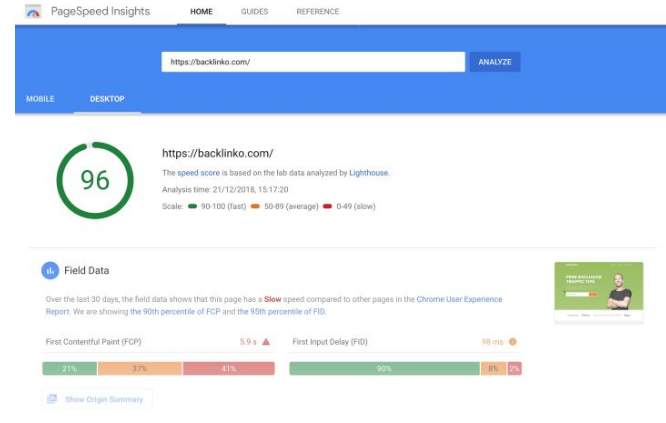Click the red 41% FCP bar segment
This screenshot has width=666, height=423.
229,368
